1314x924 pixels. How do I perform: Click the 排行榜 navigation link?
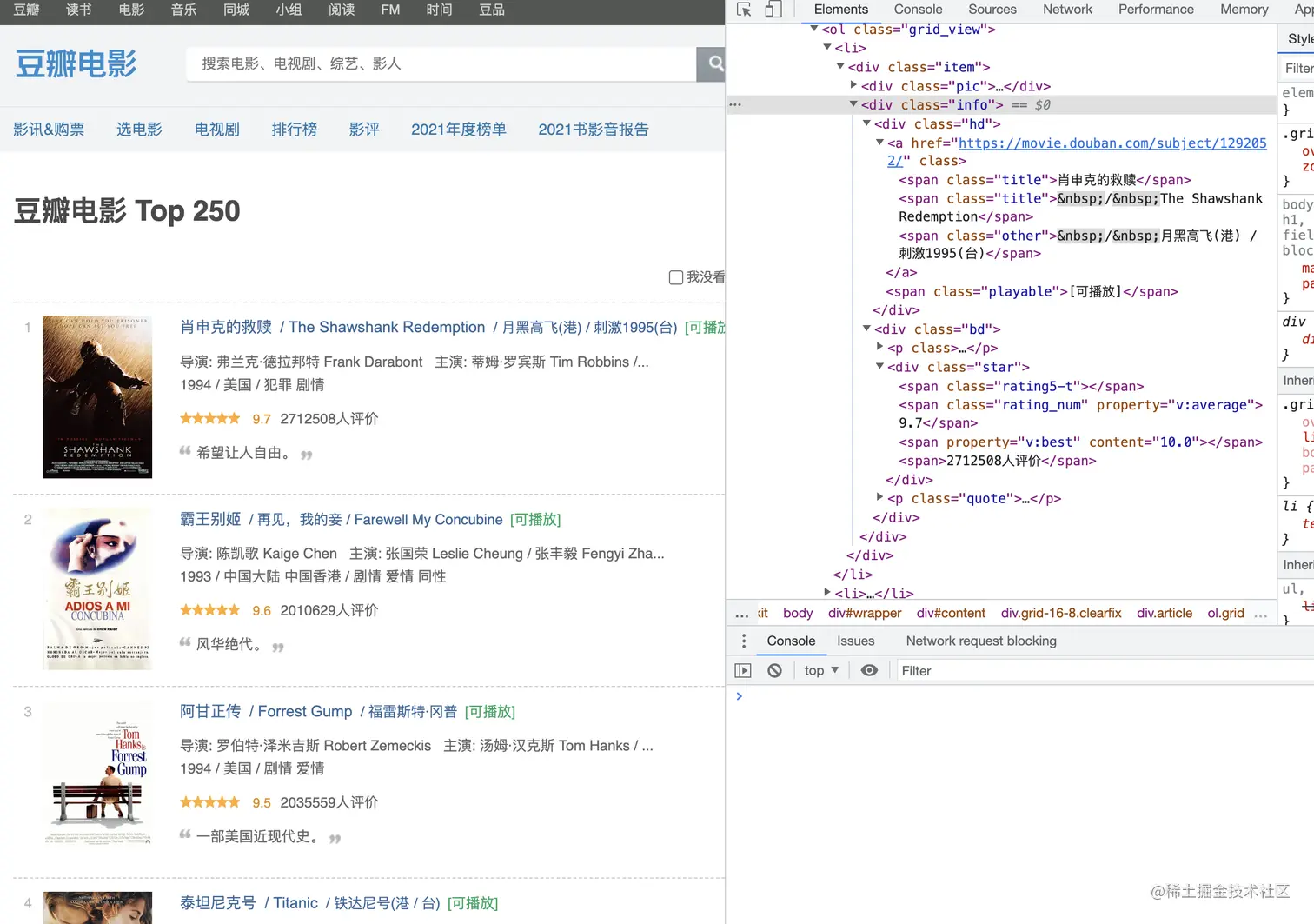295,129
